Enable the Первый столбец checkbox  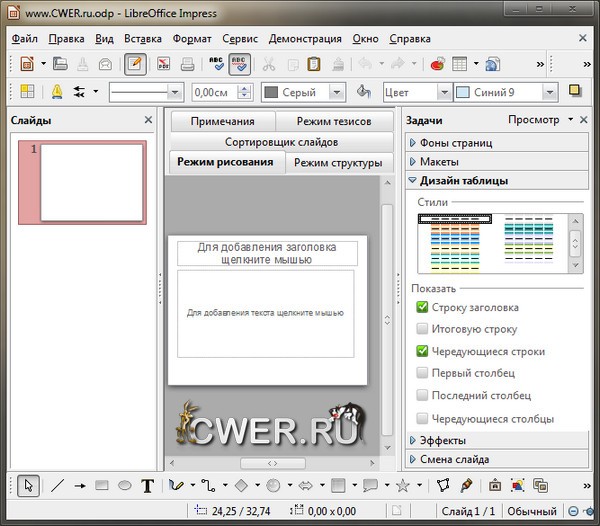(x=422, y=373)
